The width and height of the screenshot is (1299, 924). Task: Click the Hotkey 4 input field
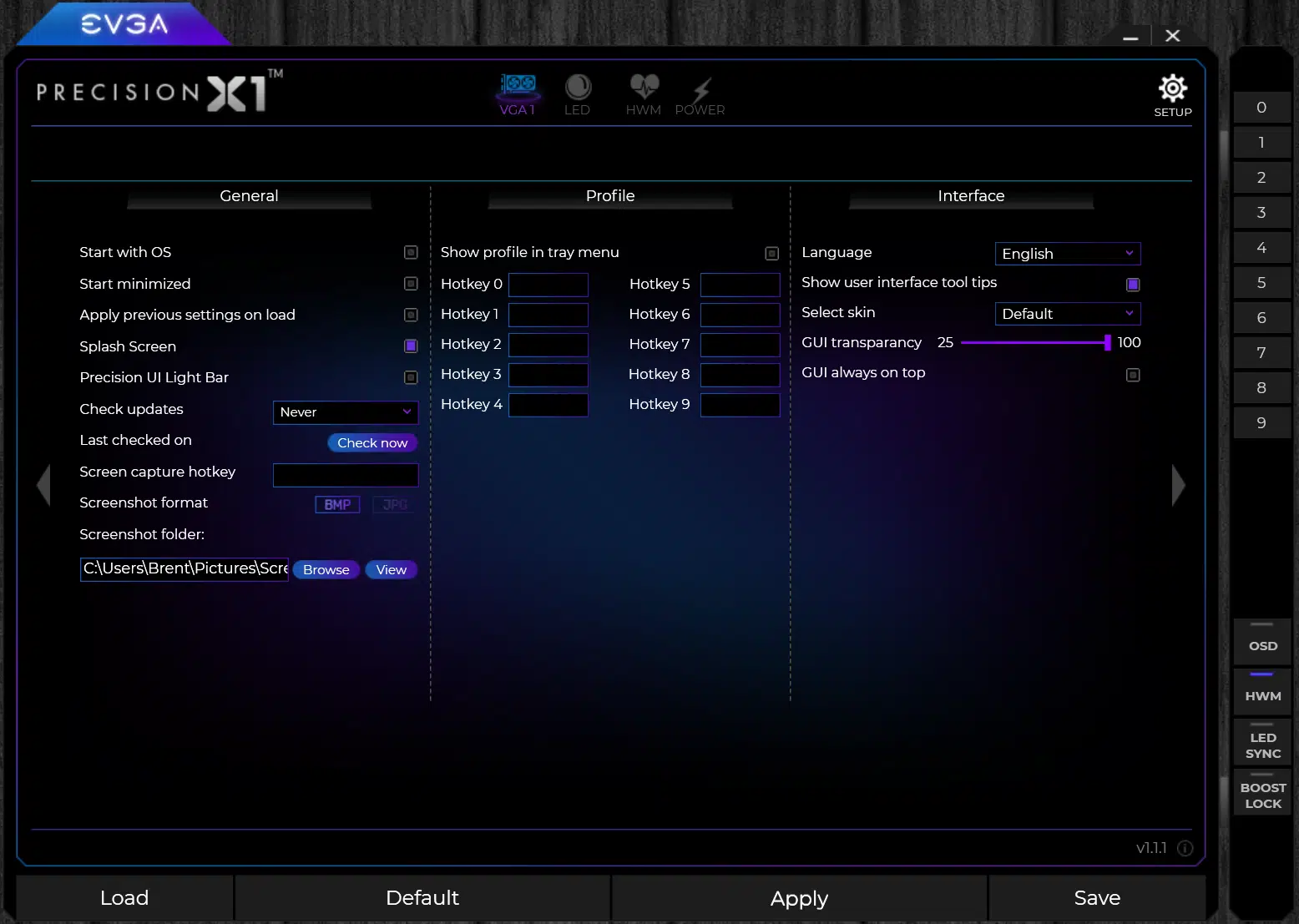pyautogui.click(x=548, y=405)
